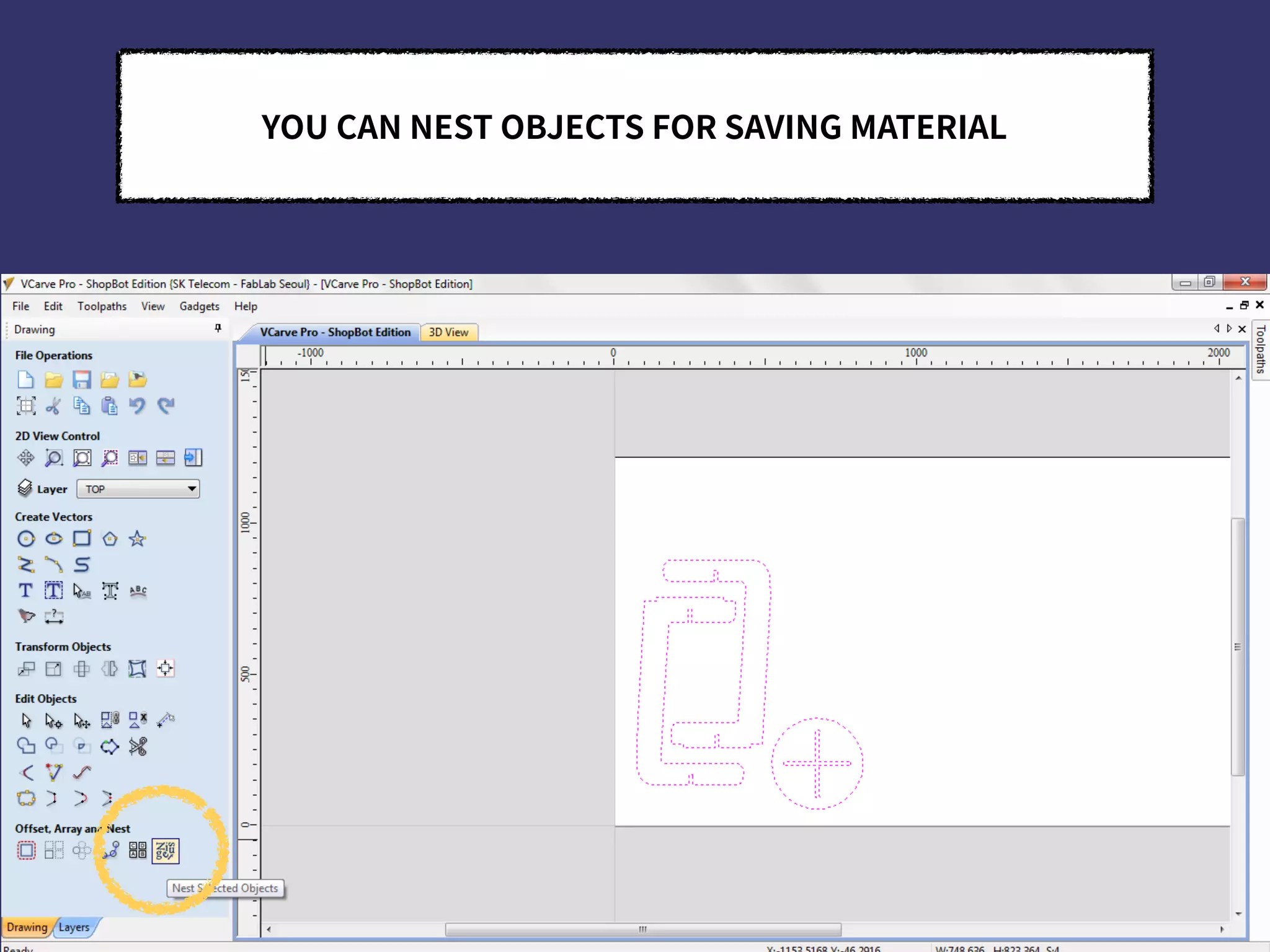Open the Toolpaths menu

pyautogui.click(x=102, y=306)
